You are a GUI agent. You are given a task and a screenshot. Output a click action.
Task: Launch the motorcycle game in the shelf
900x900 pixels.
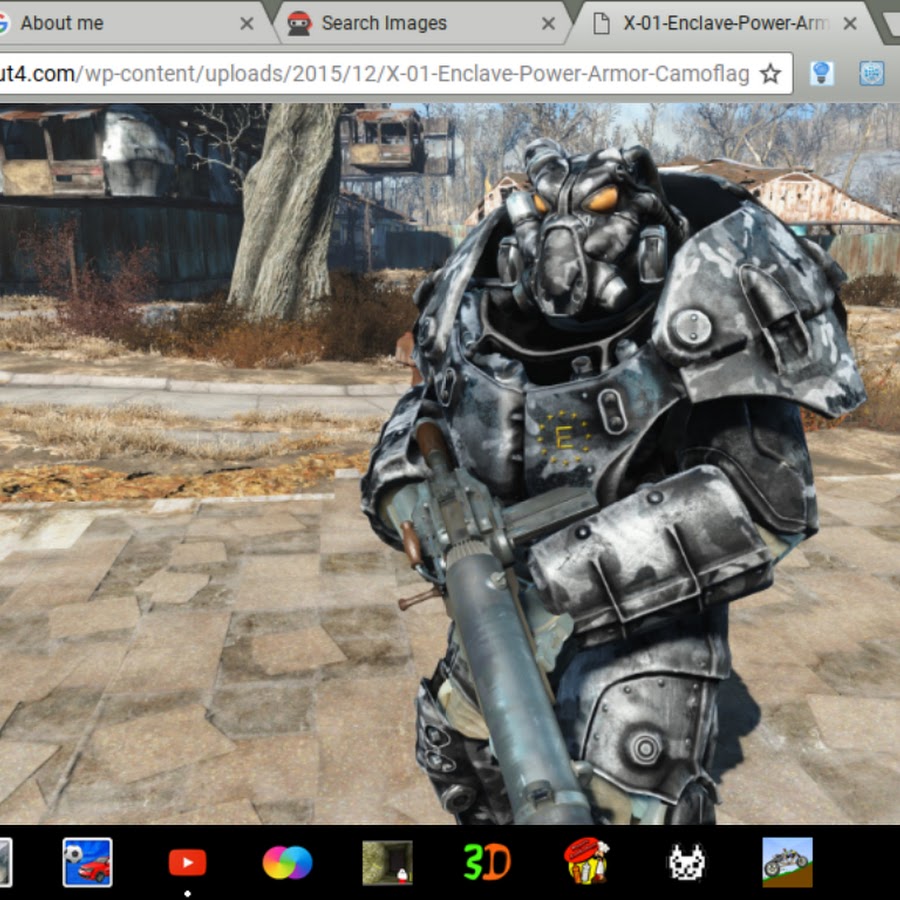point(787,862)
